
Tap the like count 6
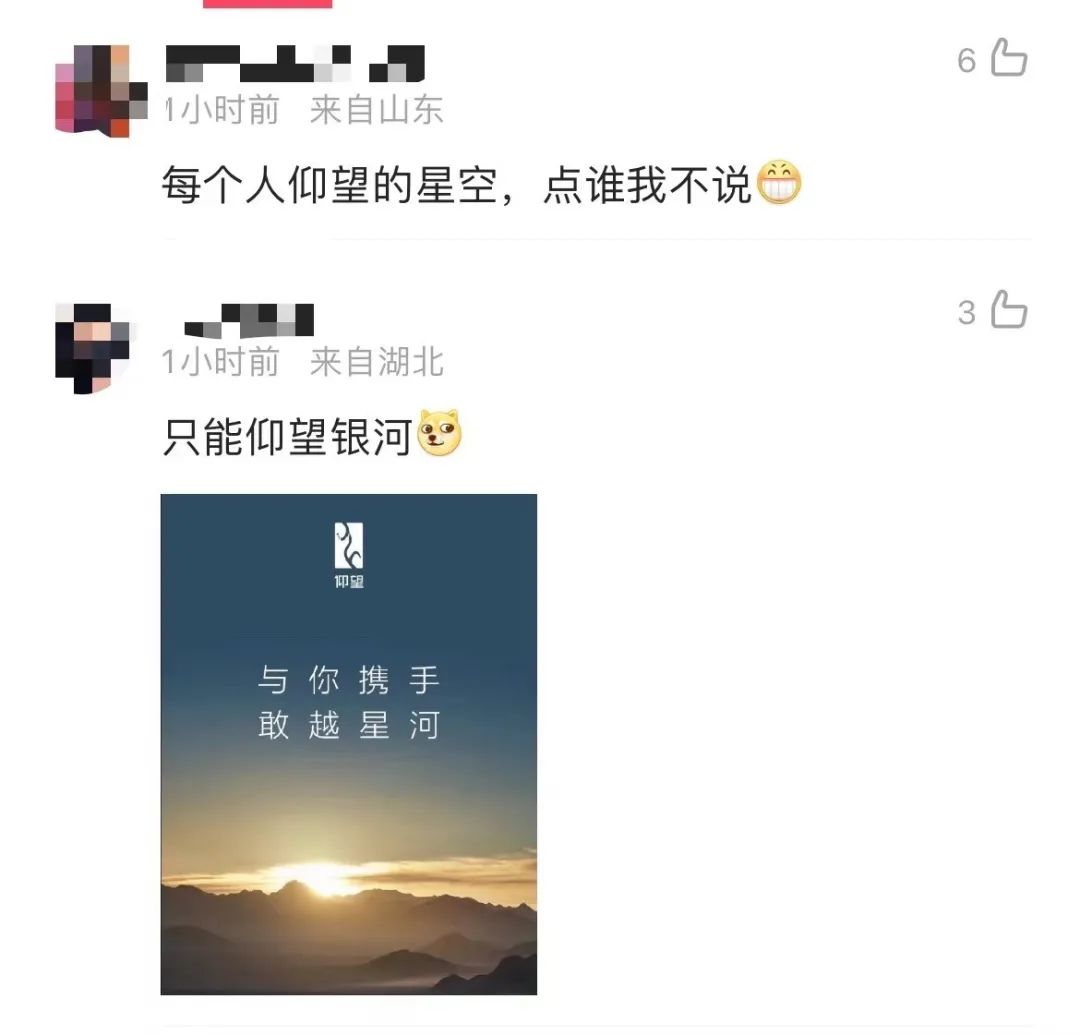(x=966, y=61)
